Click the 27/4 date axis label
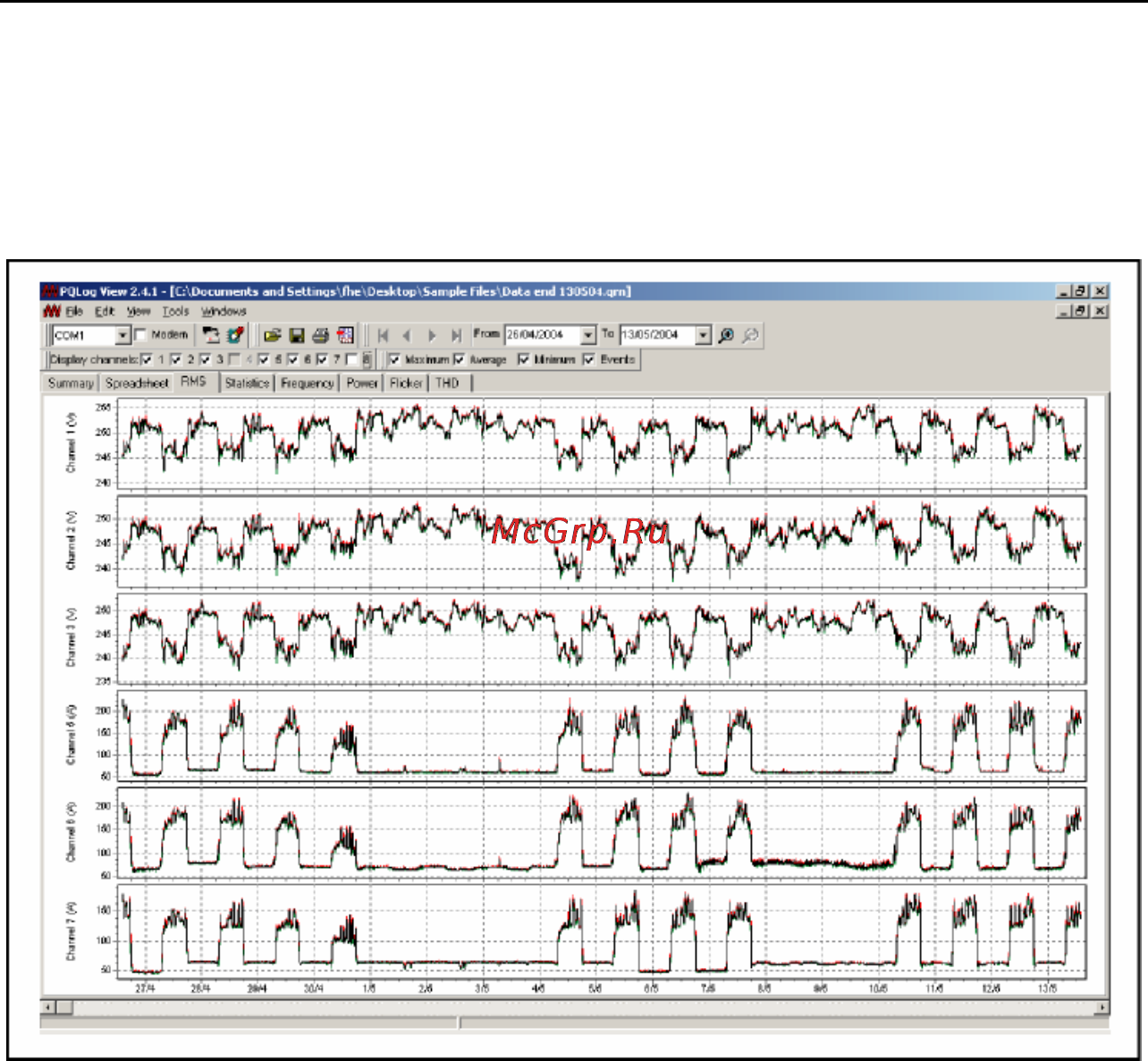 pyautogui.click(x=145, y=989)
